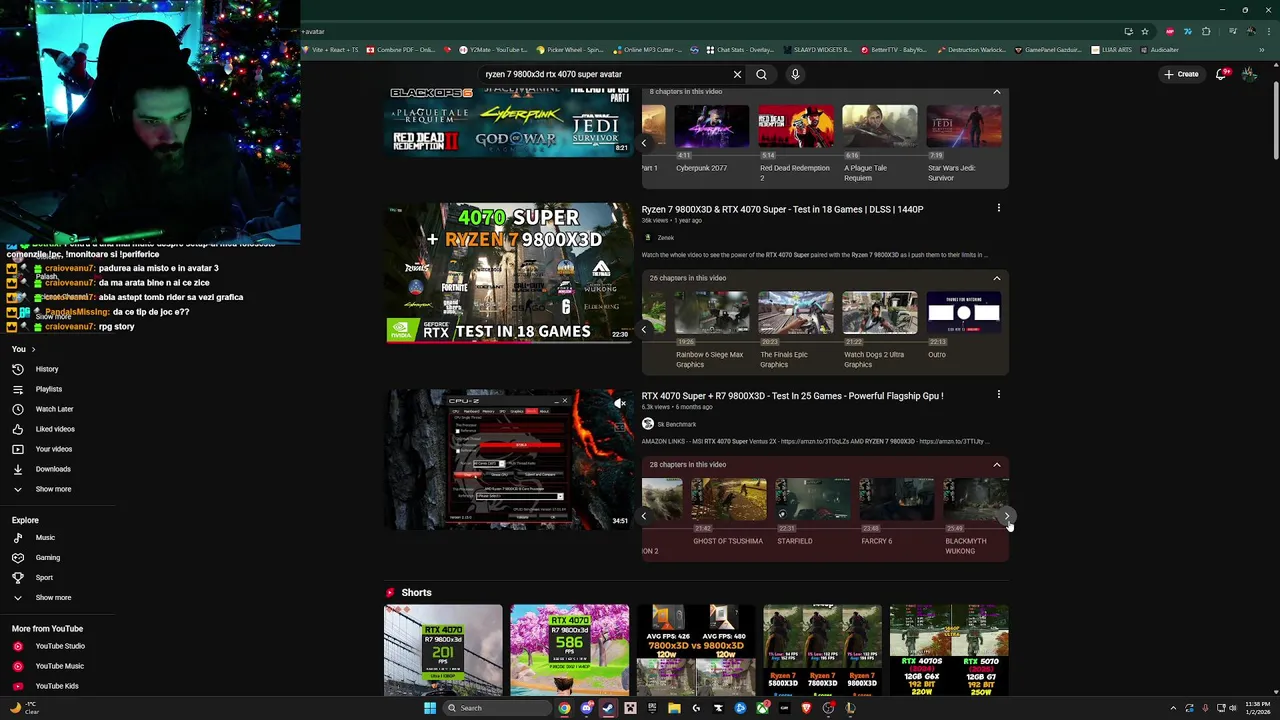Viewport: 1280px width, 720px height.
Task: Clear the YouTube search box text
Action: (737, 74)
